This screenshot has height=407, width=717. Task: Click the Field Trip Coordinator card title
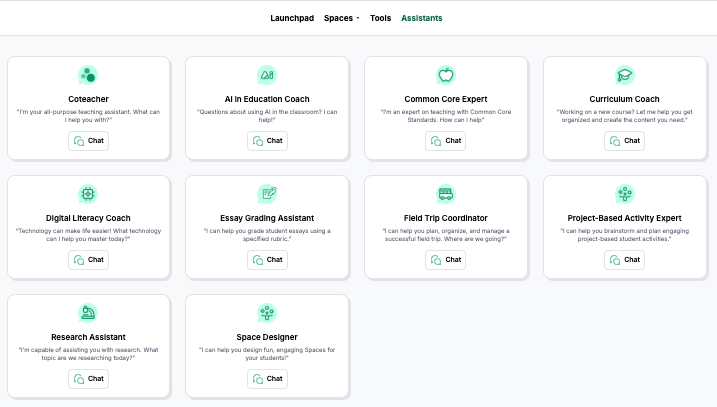click(x=446, y=218)
